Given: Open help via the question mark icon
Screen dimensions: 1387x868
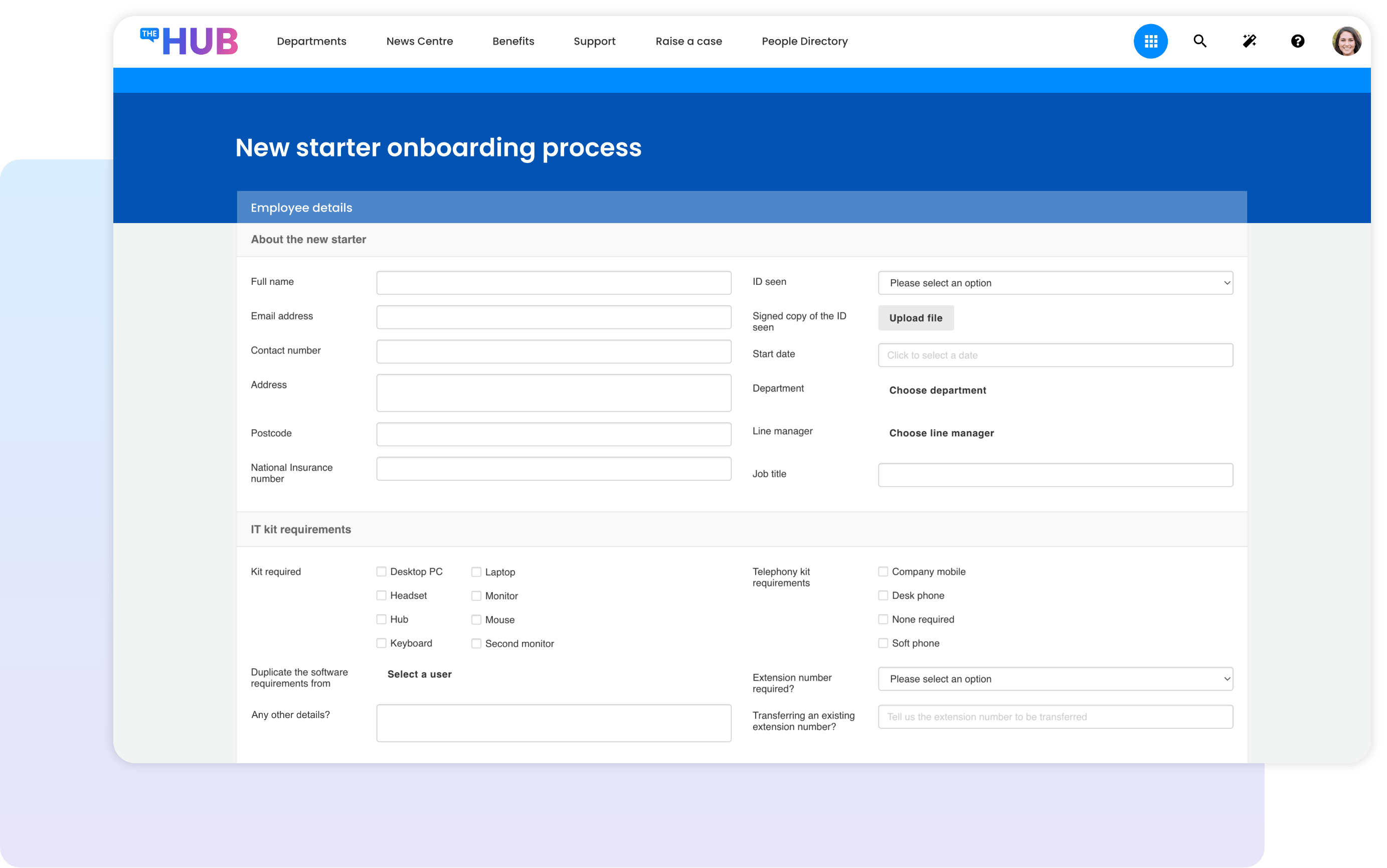Looking at the screenshot, I should (1297, 41).
